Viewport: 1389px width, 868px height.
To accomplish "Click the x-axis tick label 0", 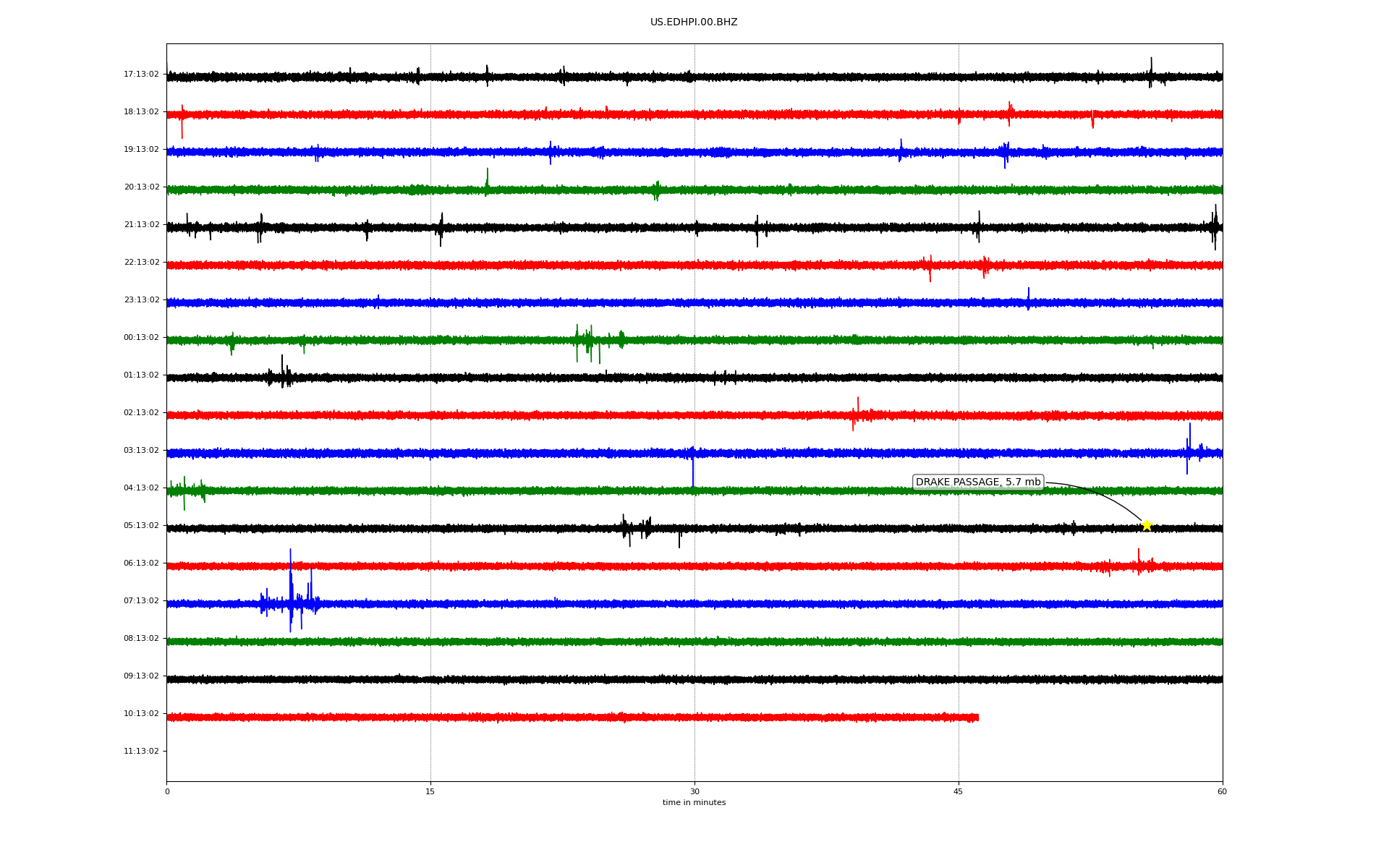I will 167,791.
